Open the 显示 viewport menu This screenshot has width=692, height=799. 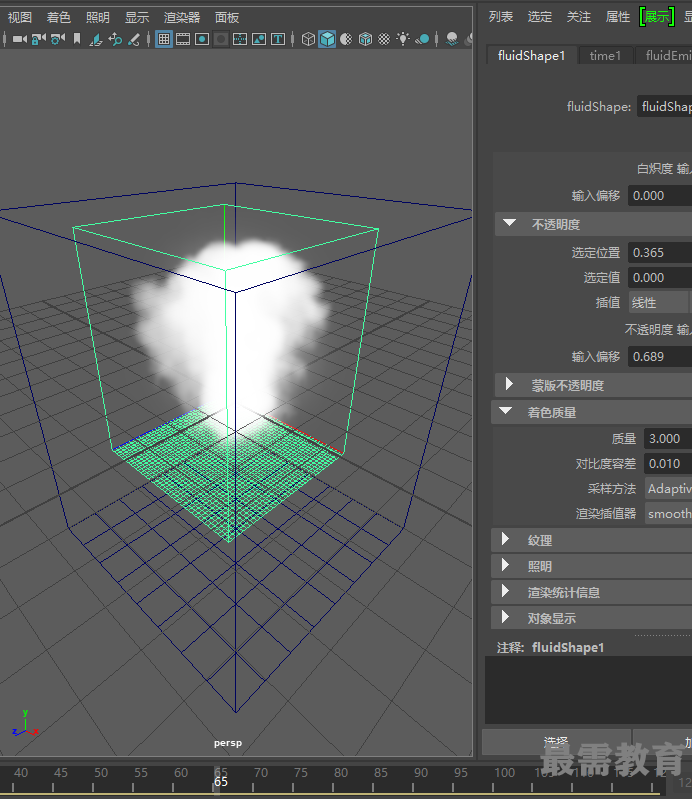137,17
